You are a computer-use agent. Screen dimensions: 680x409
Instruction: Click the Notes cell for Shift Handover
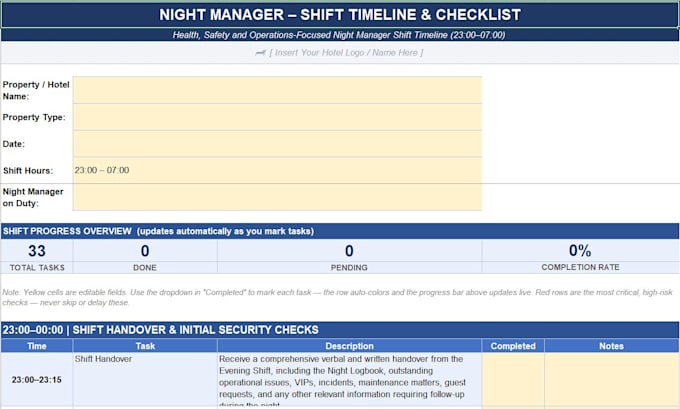coord(611,379)
